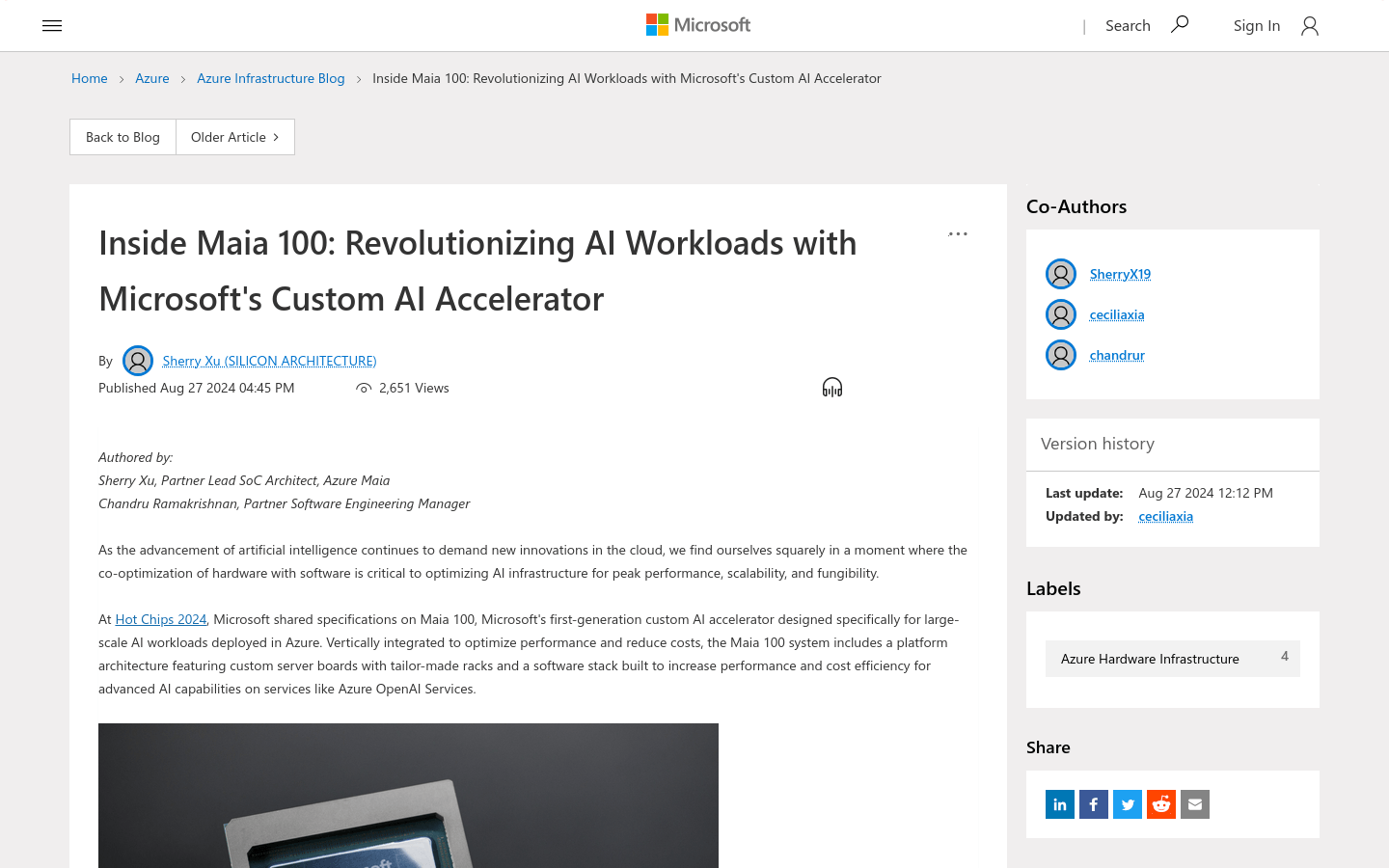
Task: Click the article title heading
Action: (x=477, y=271)
